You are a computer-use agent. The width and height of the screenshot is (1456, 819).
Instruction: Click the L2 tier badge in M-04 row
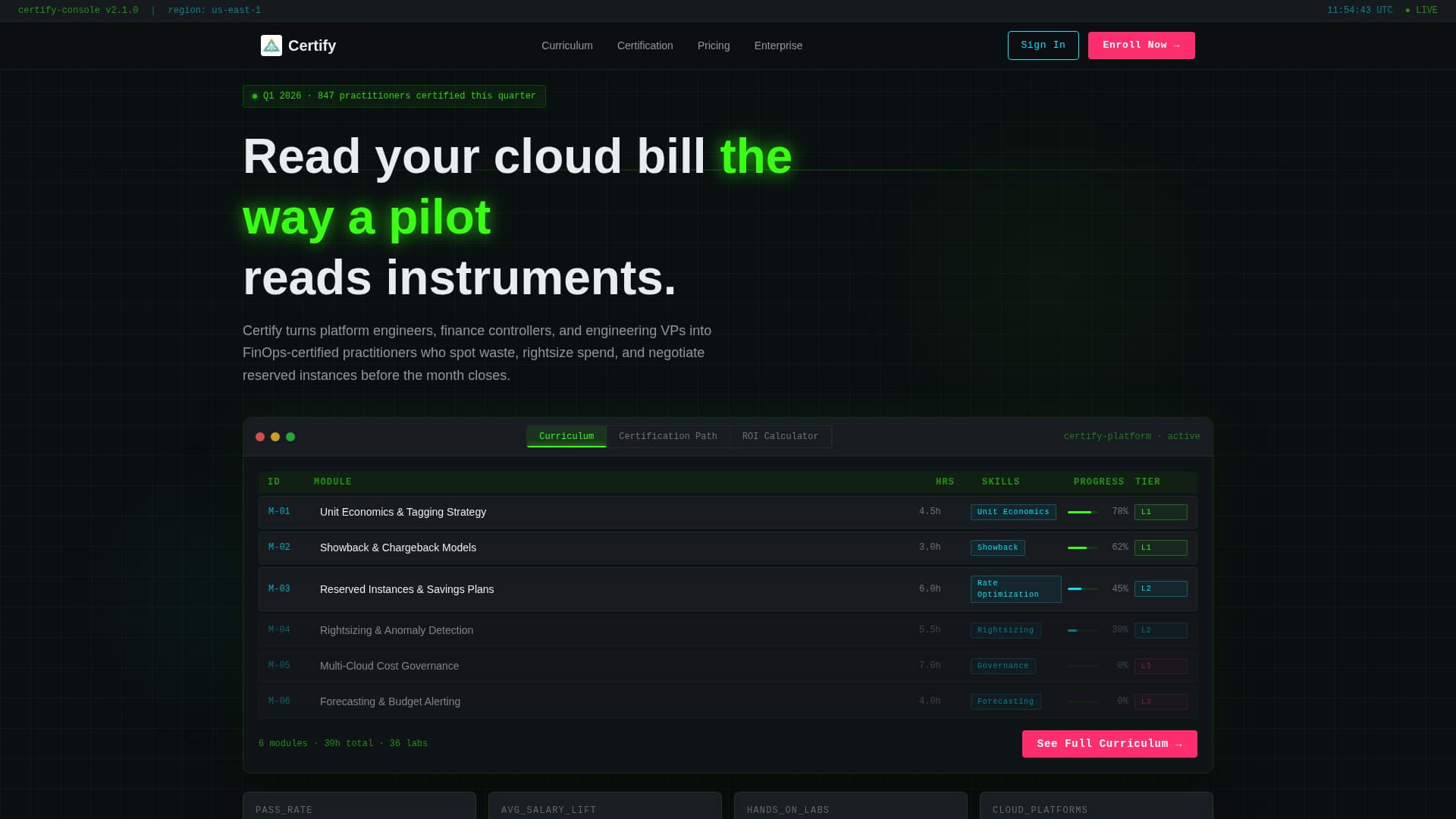[1161, 631]
